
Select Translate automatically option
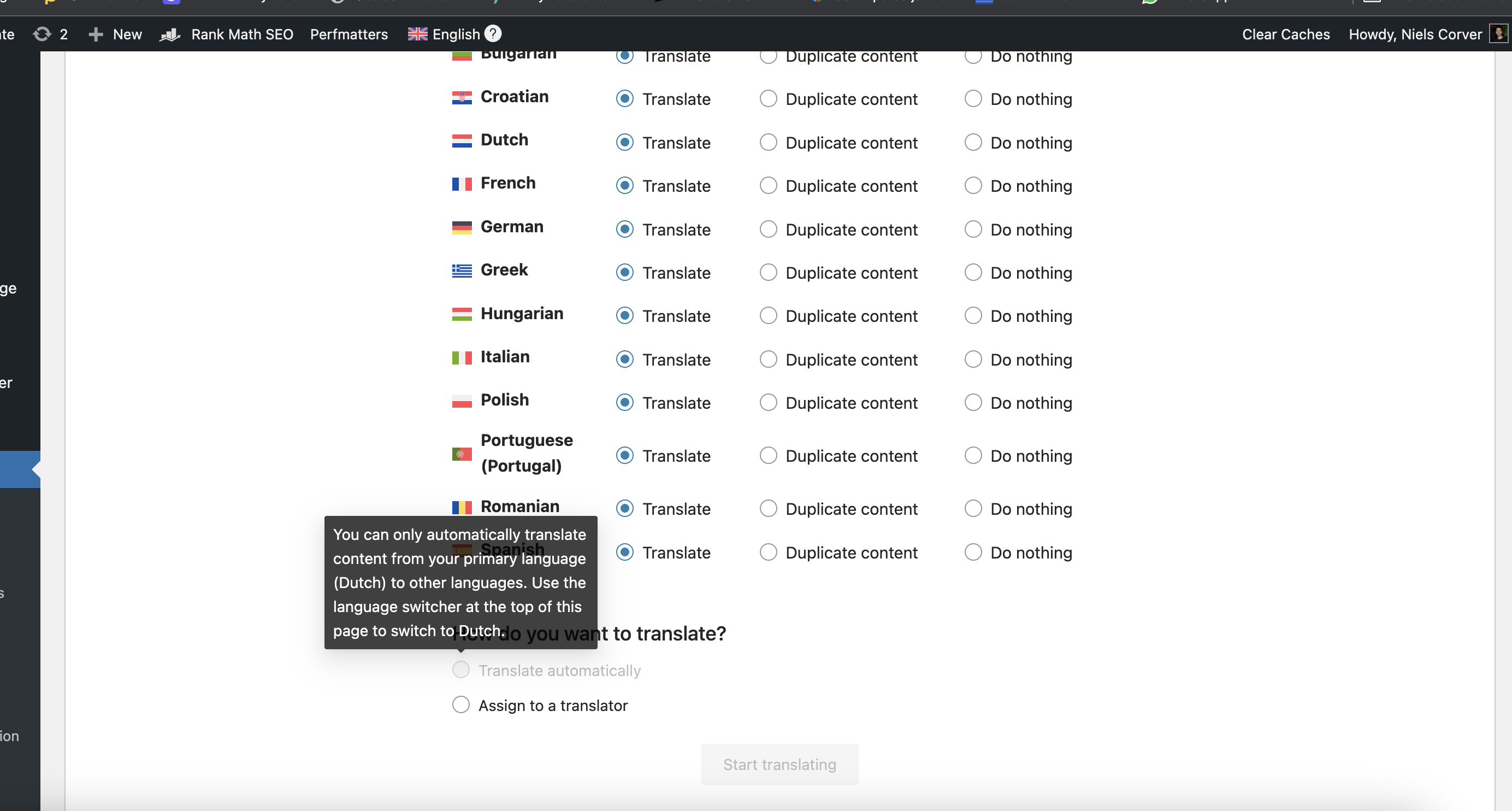461,669
